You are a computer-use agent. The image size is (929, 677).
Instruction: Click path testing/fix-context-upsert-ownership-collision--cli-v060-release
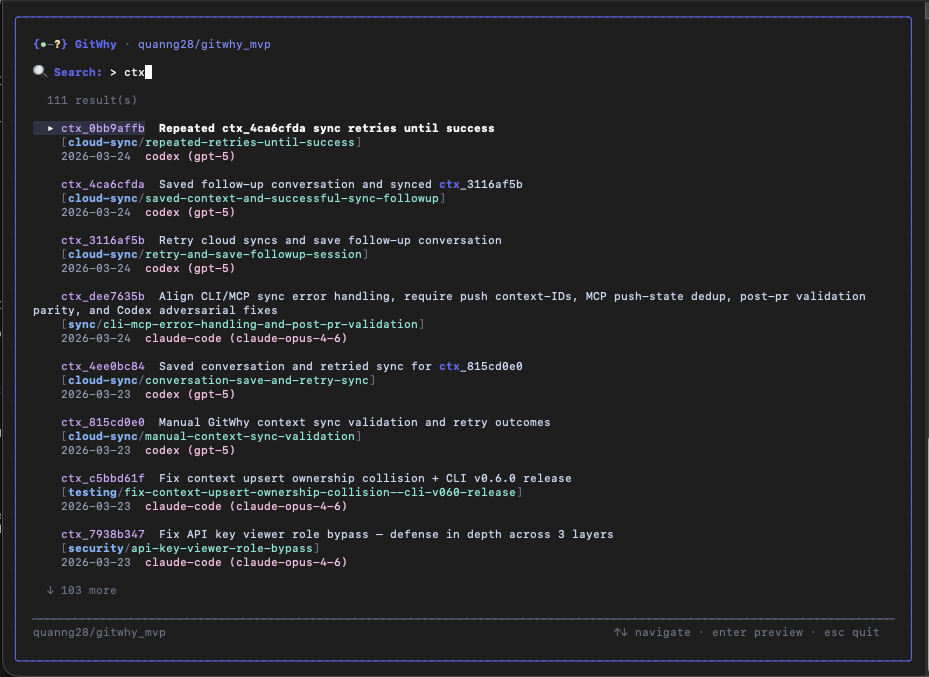coord(291,492)
